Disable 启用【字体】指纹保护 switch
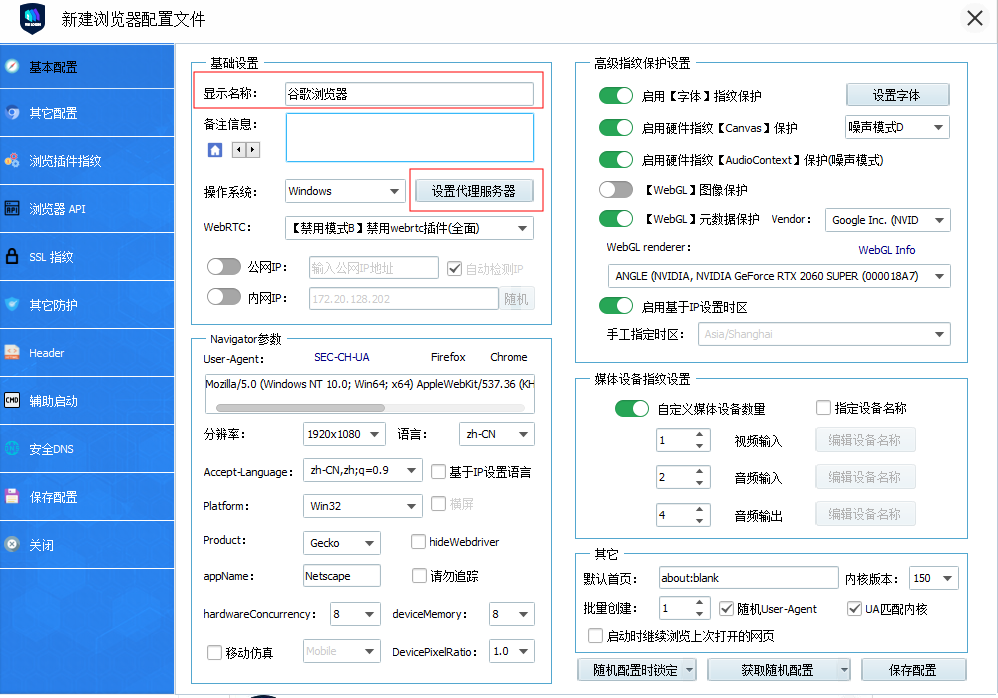998x698 pixels. (x=615, y=95)
